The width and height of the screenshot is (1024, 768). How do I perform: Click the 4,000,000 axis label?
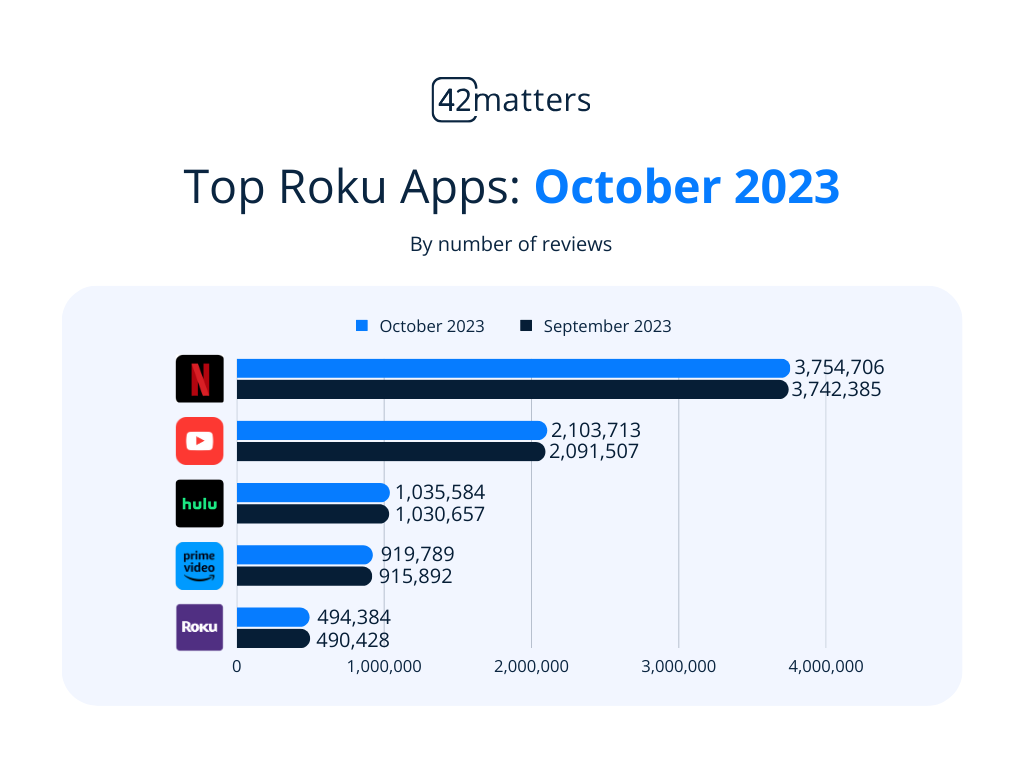(x=826, y=666)
